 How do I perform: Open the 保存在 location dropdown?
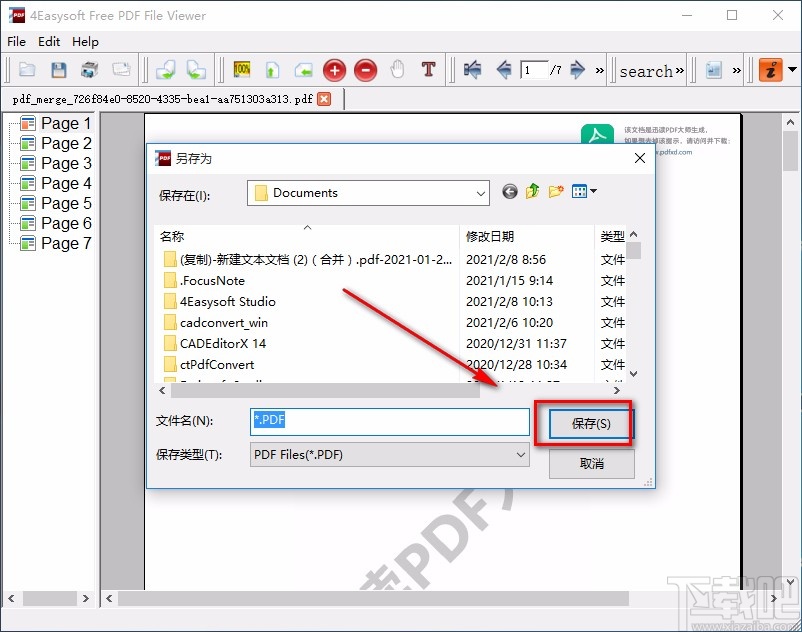[480, 193]
